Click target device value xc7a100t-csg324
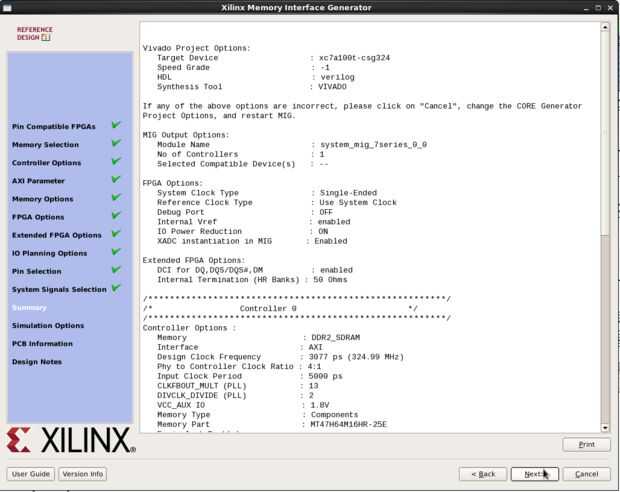This screenshot has width=620, height=492. click(355, 58)
